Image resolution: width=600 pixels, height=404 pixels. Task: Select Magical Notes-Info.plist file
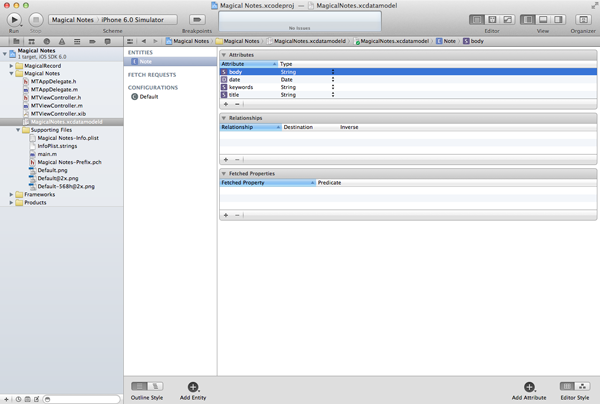(68, 138)
